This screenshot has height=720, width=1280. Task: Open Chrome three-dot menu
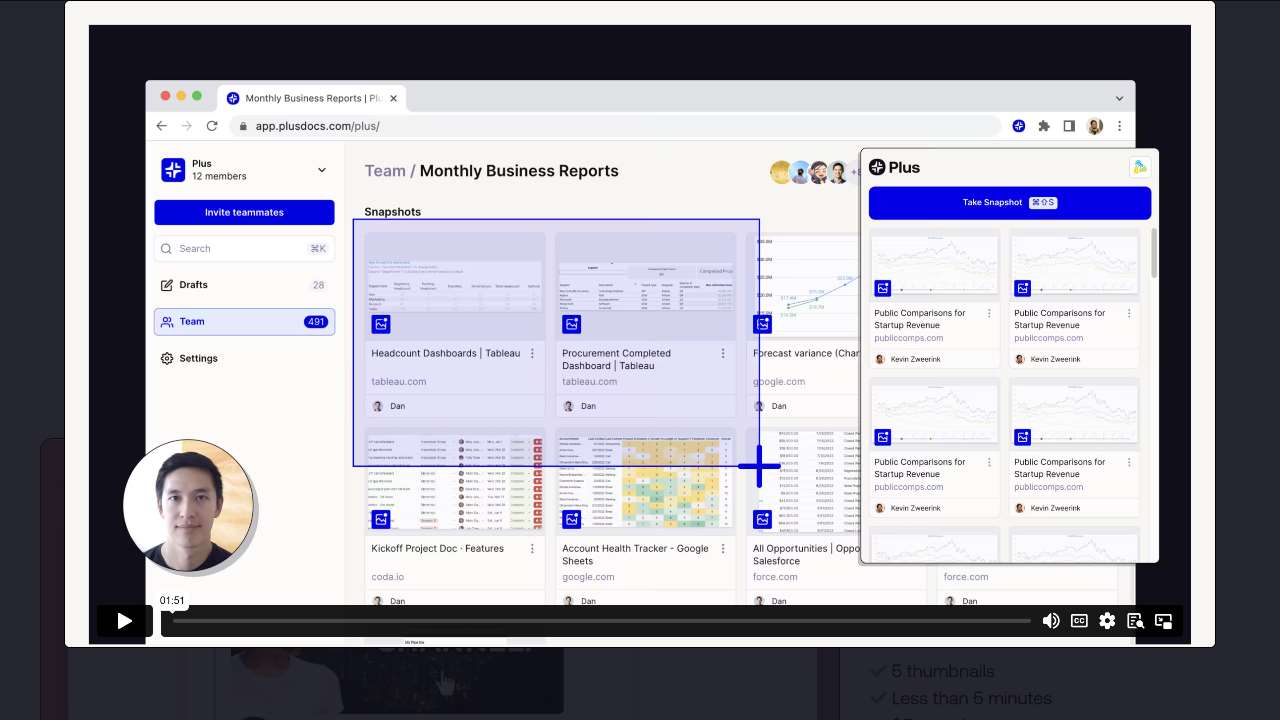1120,126
